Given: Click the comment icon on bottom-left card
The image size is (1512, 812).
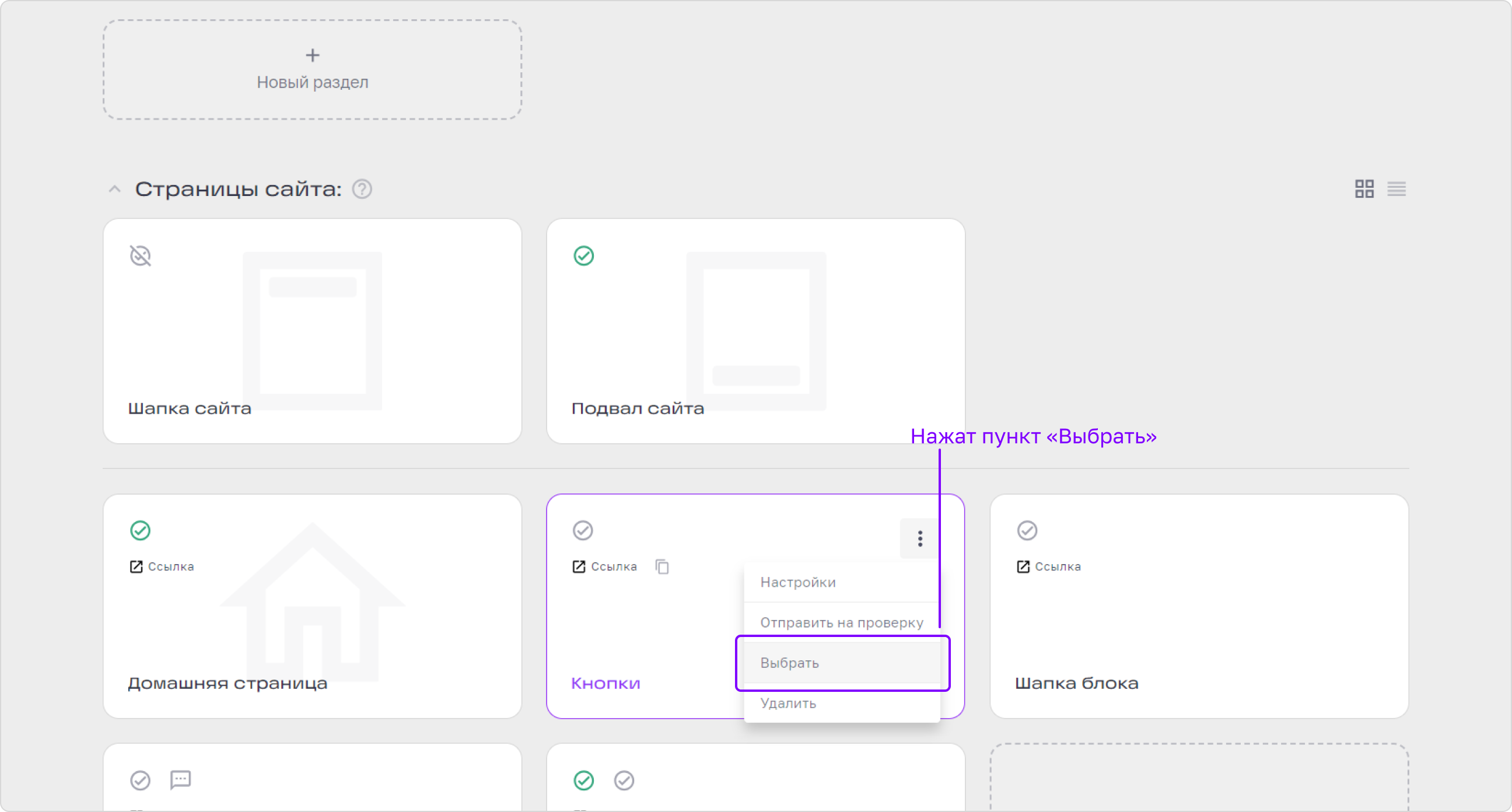Looking at the screenshot, I should point(180,780).
